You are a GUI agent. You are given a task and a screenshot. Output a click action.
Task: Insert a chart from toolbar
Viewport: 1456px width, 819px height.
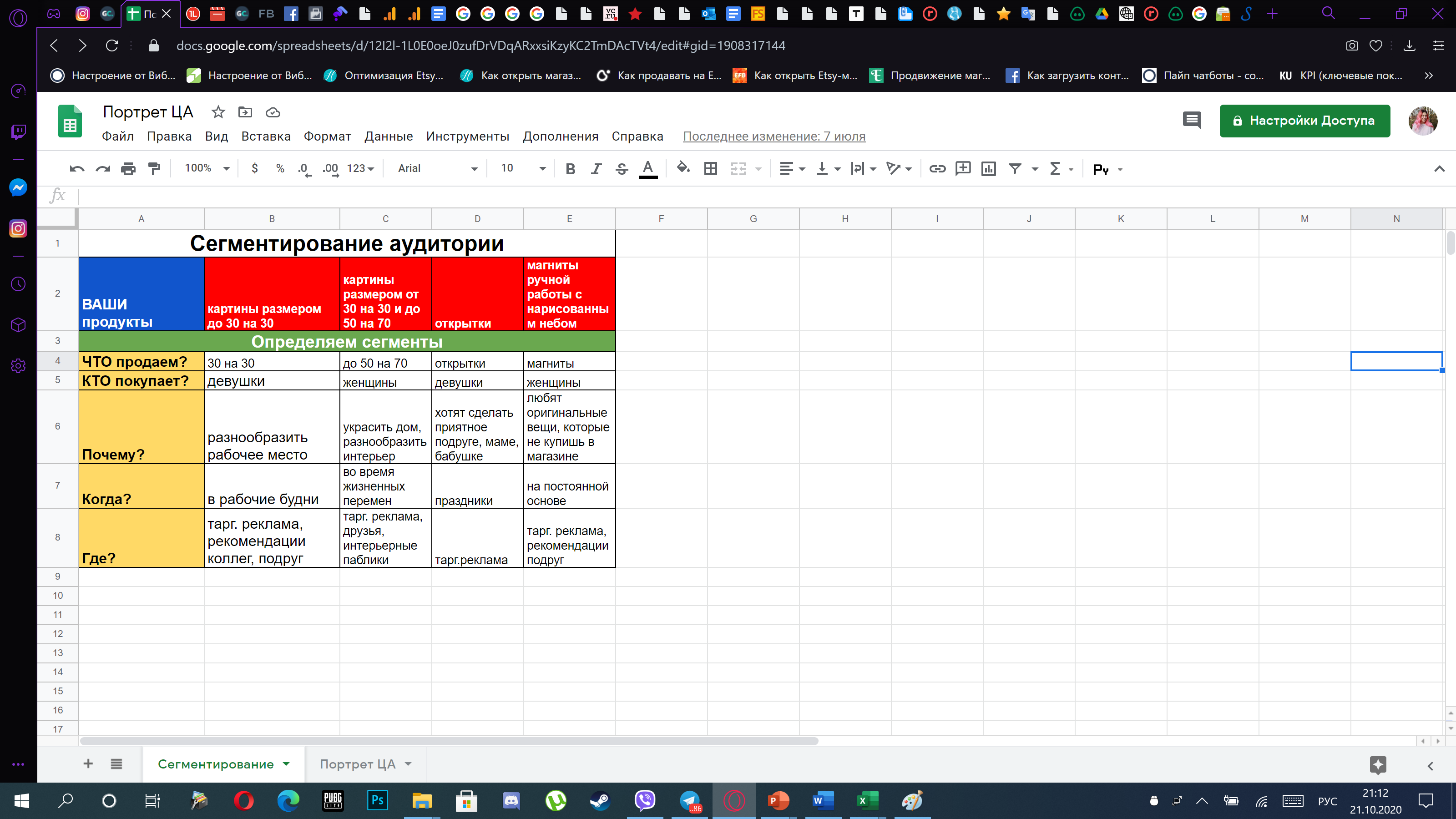pos(989,168)
